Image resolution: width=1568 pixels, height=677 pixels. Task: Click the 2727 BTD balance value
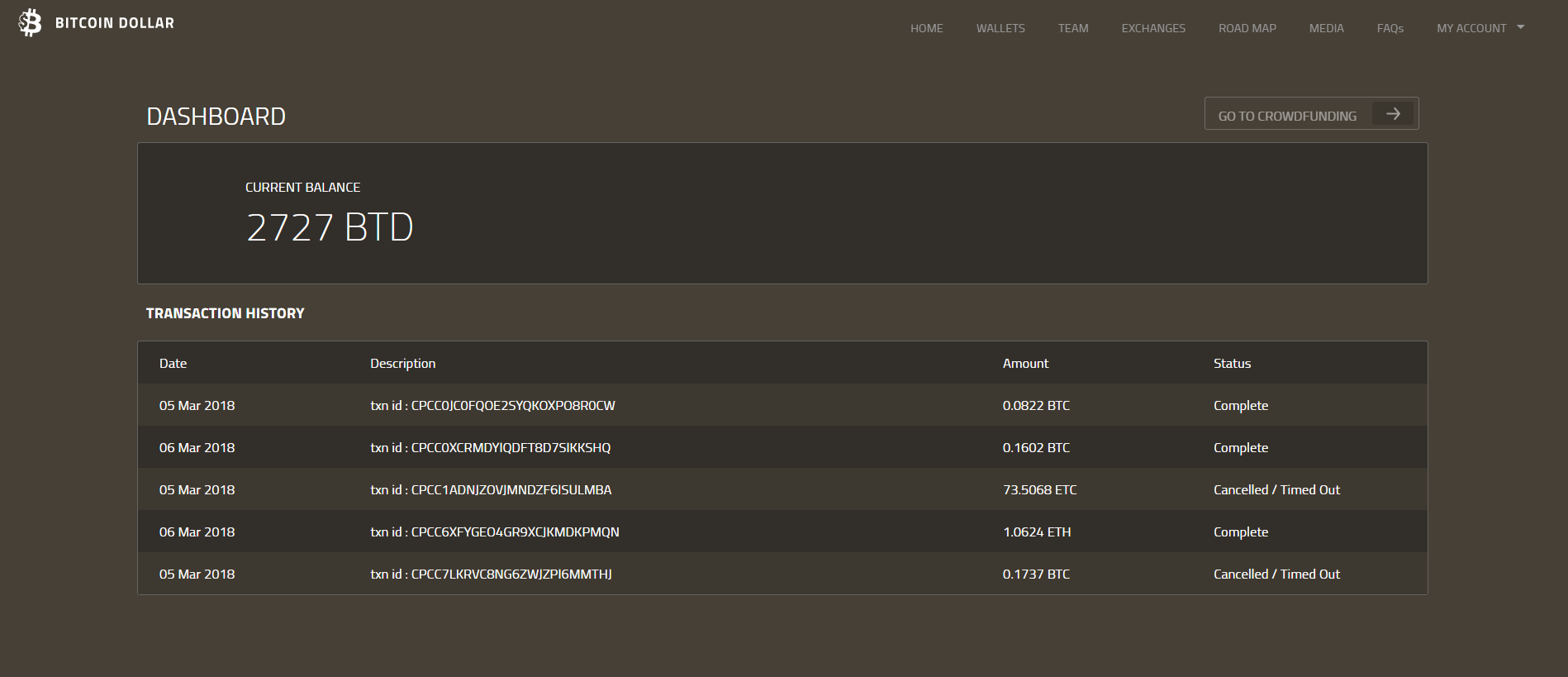330,227
